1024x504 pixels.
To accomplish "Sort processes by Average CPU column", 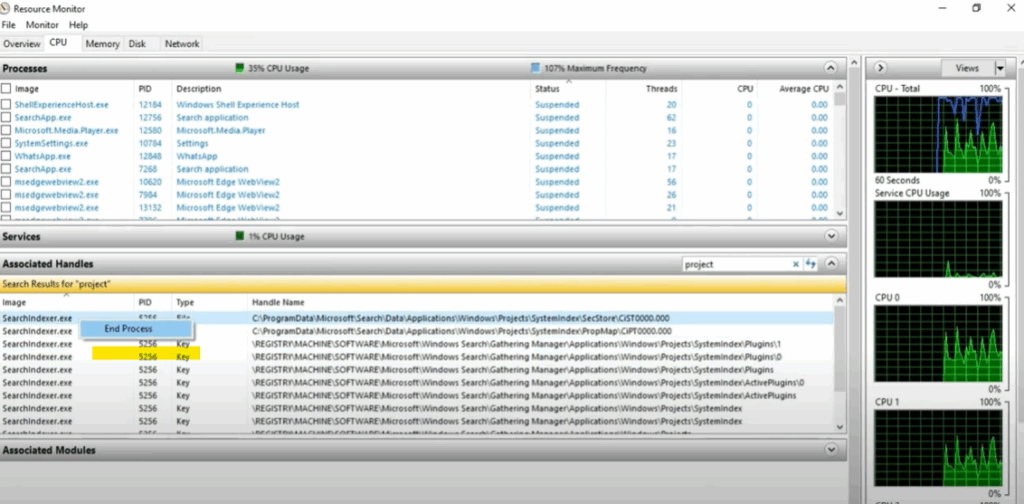I will point(803,89).
